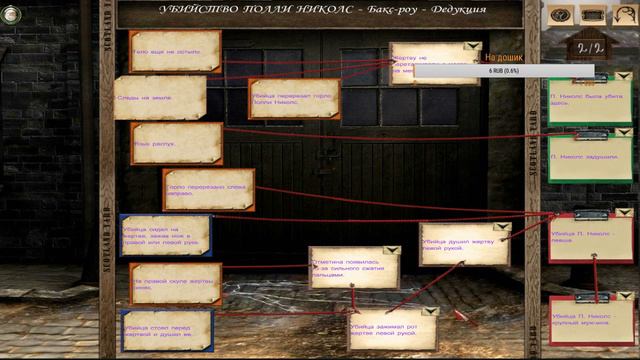
Task: Select the blue 'Убийца сидел на жертве' note
Action: 166,236
